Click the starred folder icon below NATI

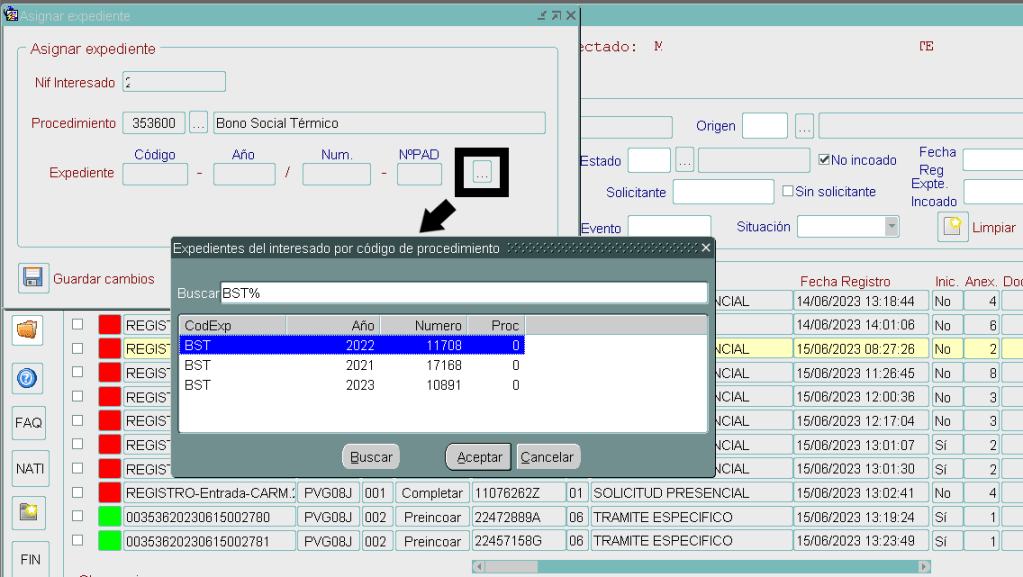pyautogui.click(x=28, y=513)
